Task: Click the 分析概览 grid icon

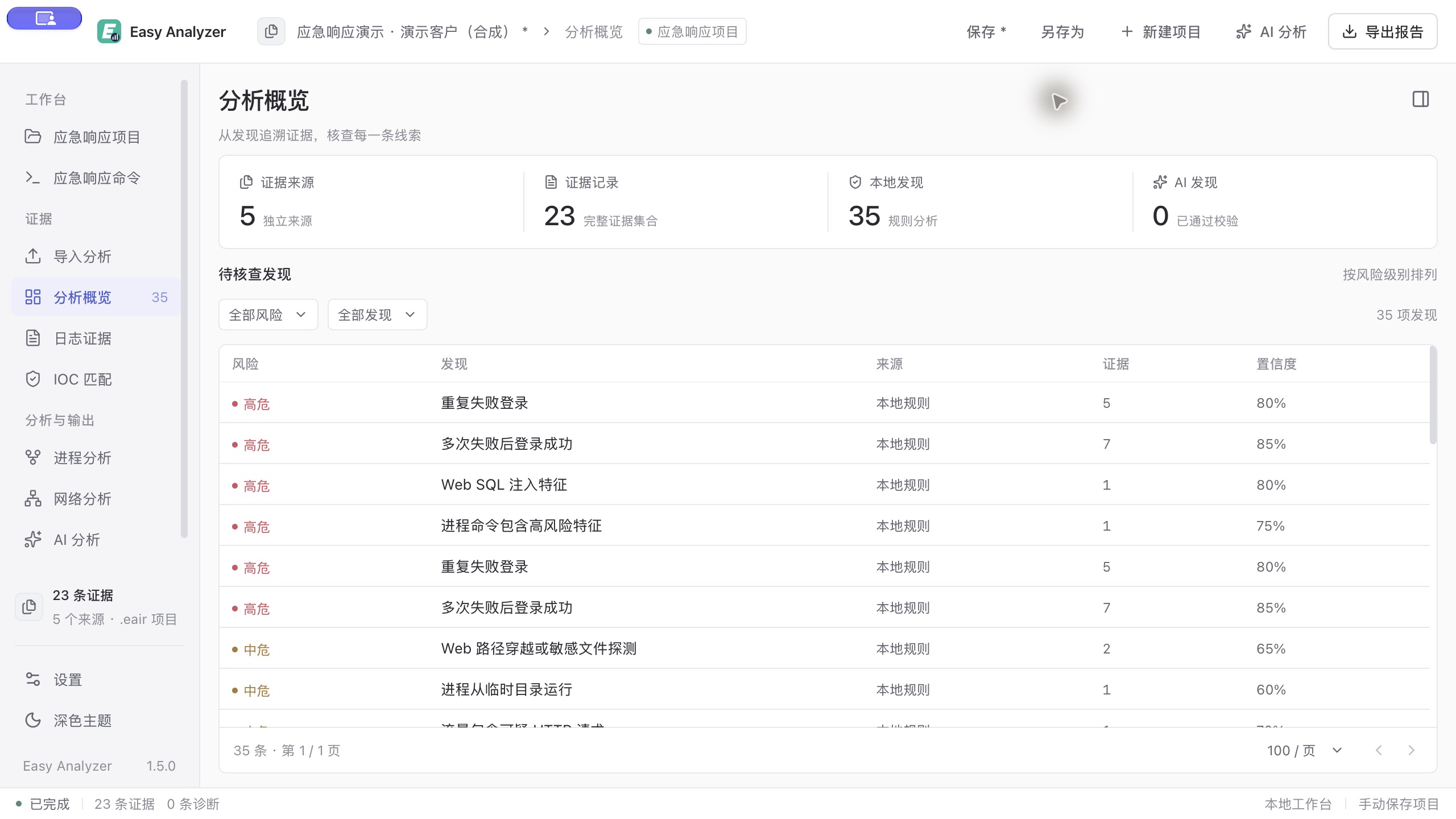Action: pyautogui.click(x=33, y=297)
